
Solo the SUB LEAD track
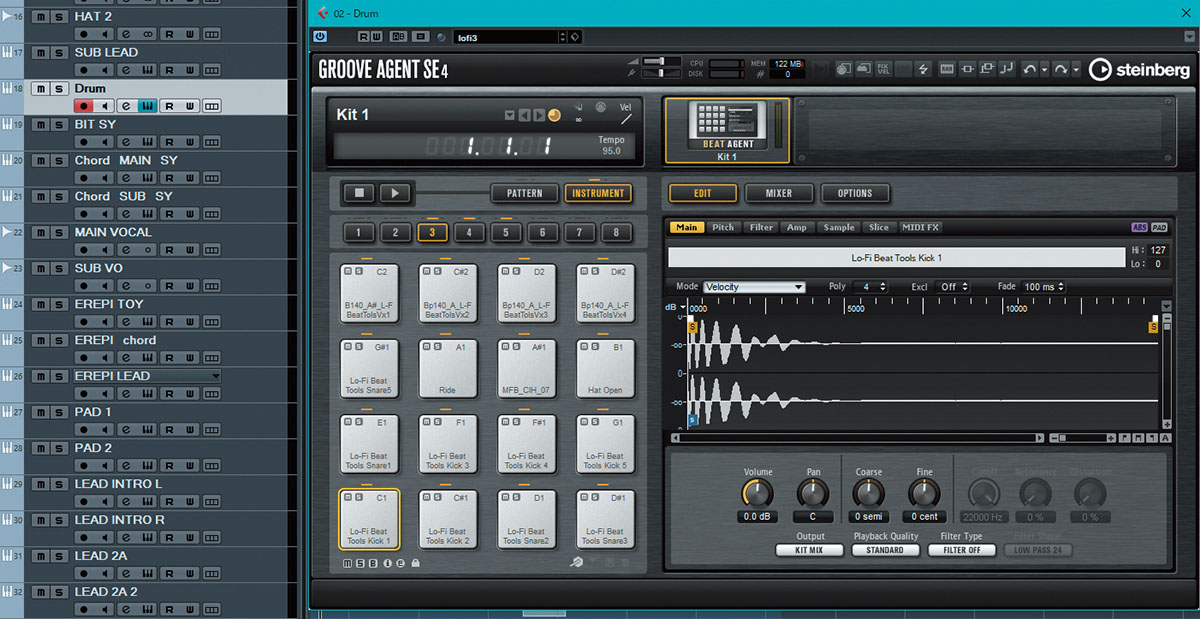pyautogui.click(x=59, y=53)
